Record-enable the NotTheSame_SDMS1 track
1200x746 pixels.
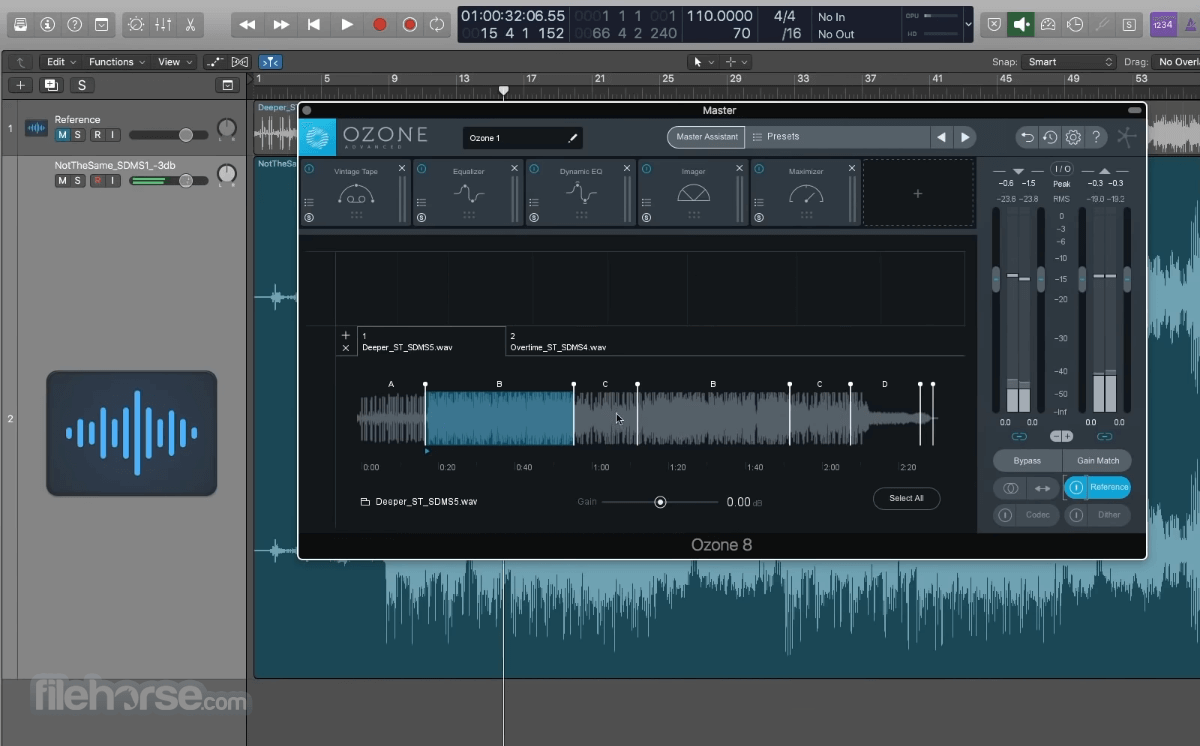[97, 181]
